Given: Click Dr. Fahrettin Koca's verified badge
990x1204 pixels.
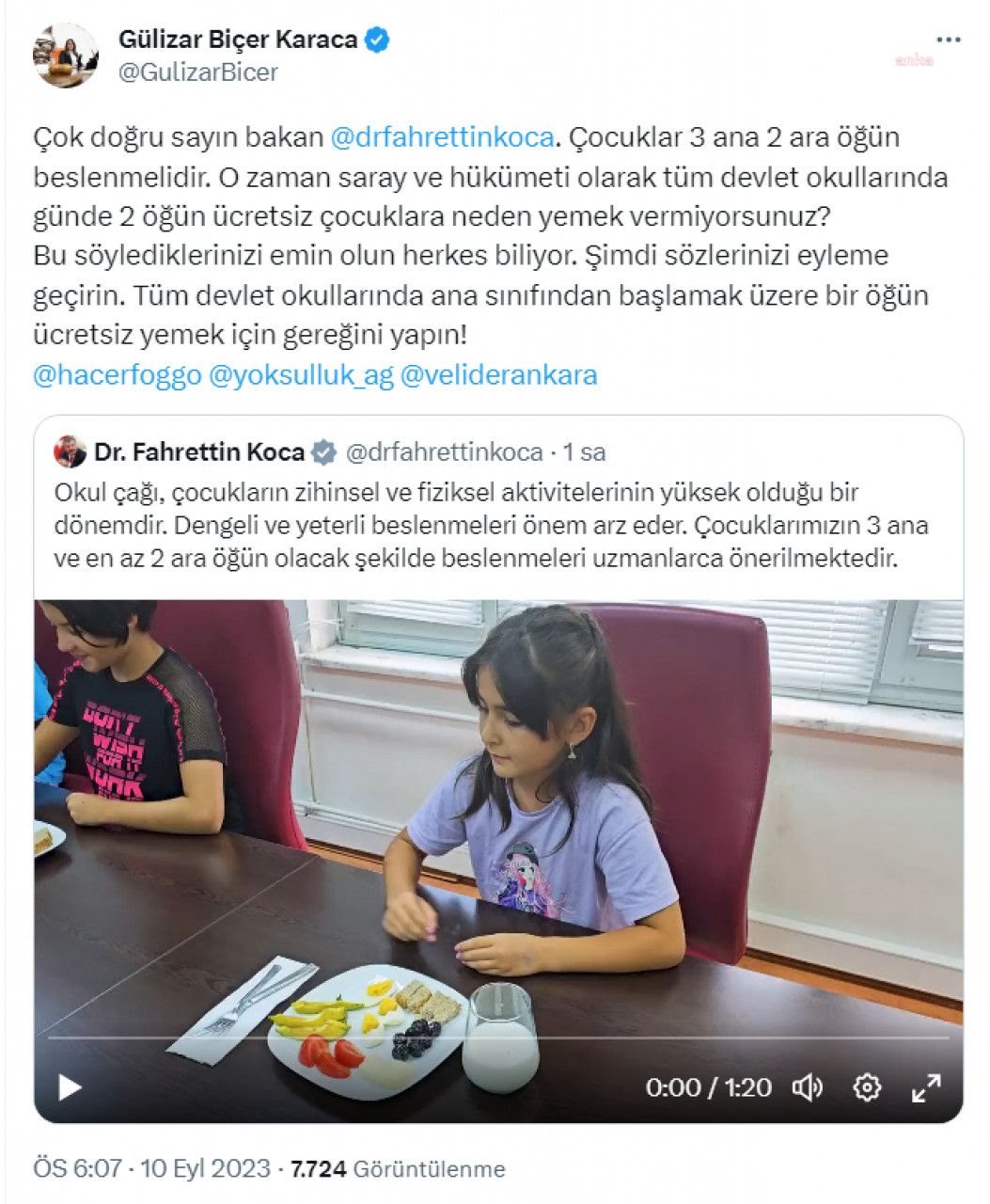Looking at the screenshot, I should click(x=323, y=452).
